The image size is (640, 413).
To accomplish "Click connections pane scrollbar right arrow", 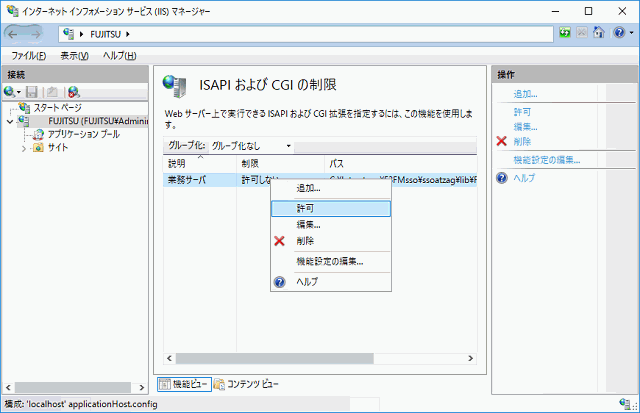I will [x=142, y=387].
